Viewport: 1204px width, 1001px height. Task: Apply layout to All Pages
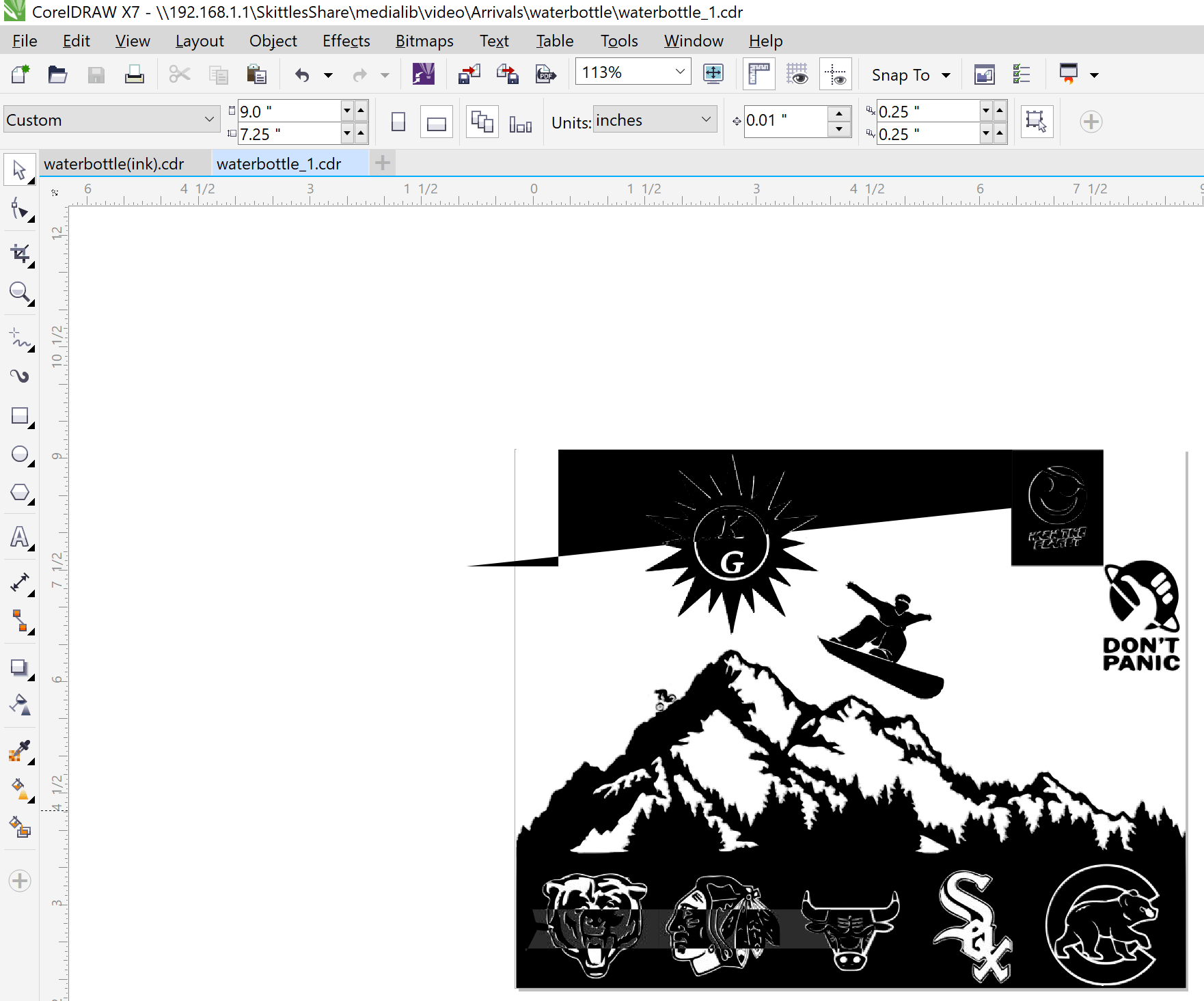pos(482,122)
